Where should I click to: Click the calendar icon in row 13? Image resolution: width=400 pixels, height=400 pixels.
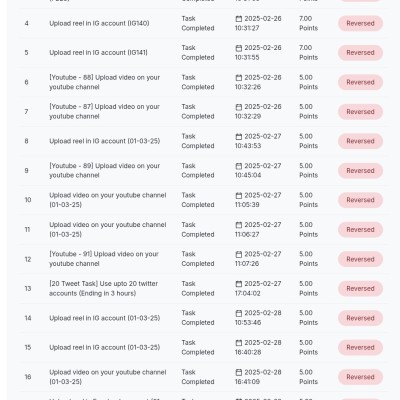tap(239, 284)
